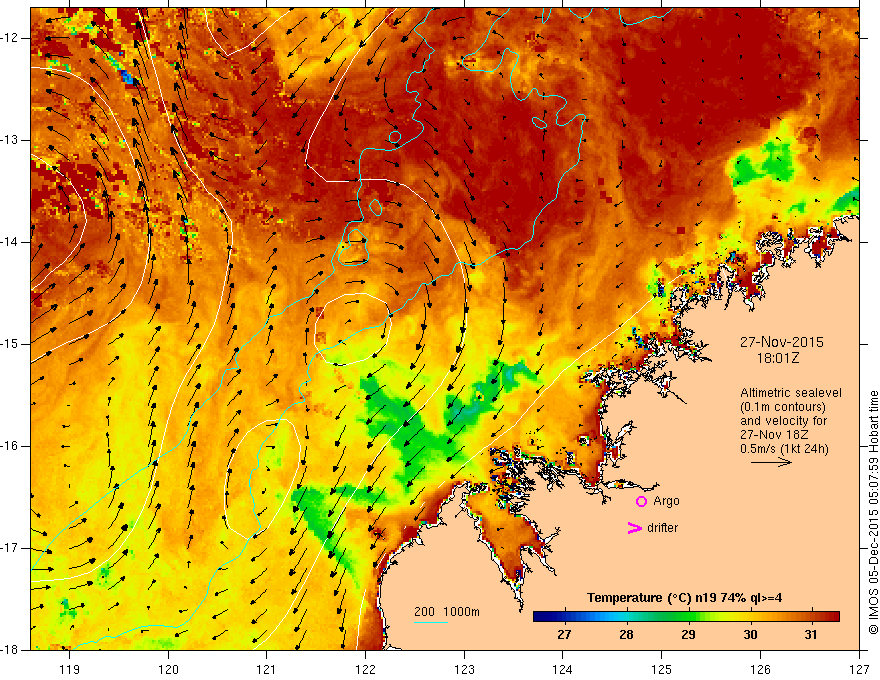Click the '(0.1m contours)' caption text
The width and height of the screenshot is (880, 680).
pos(783,407)
